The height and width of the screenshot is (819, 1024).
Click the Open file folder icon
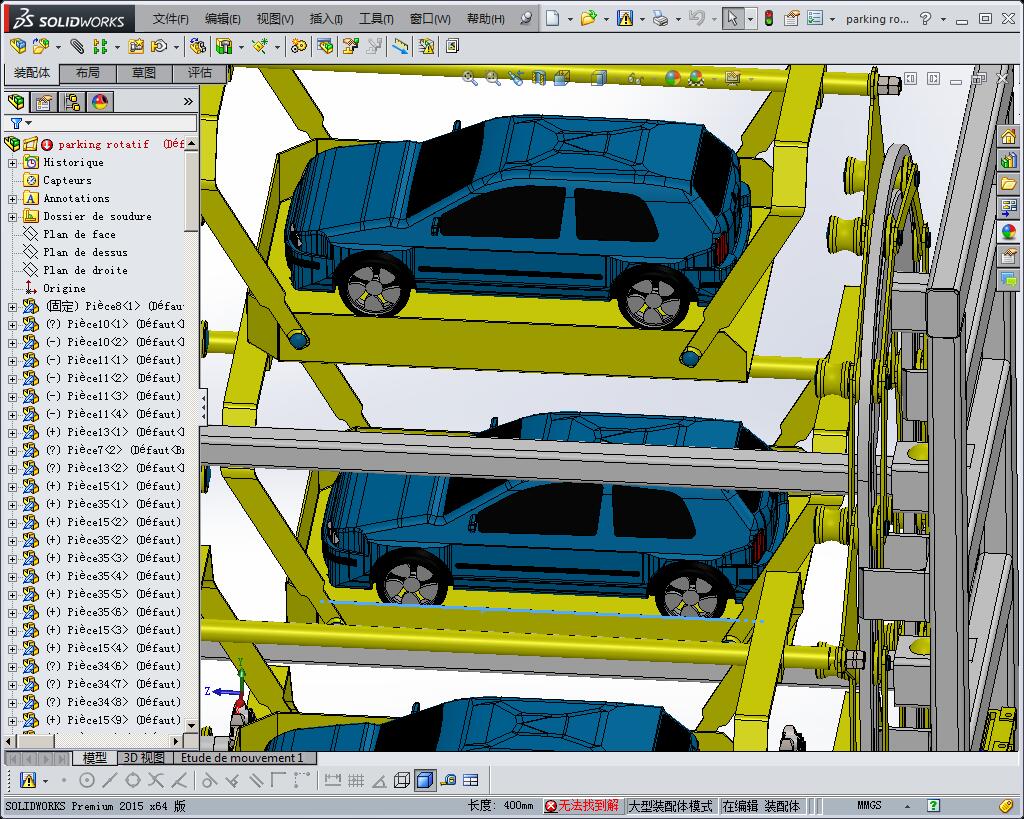tap(588, 18)
